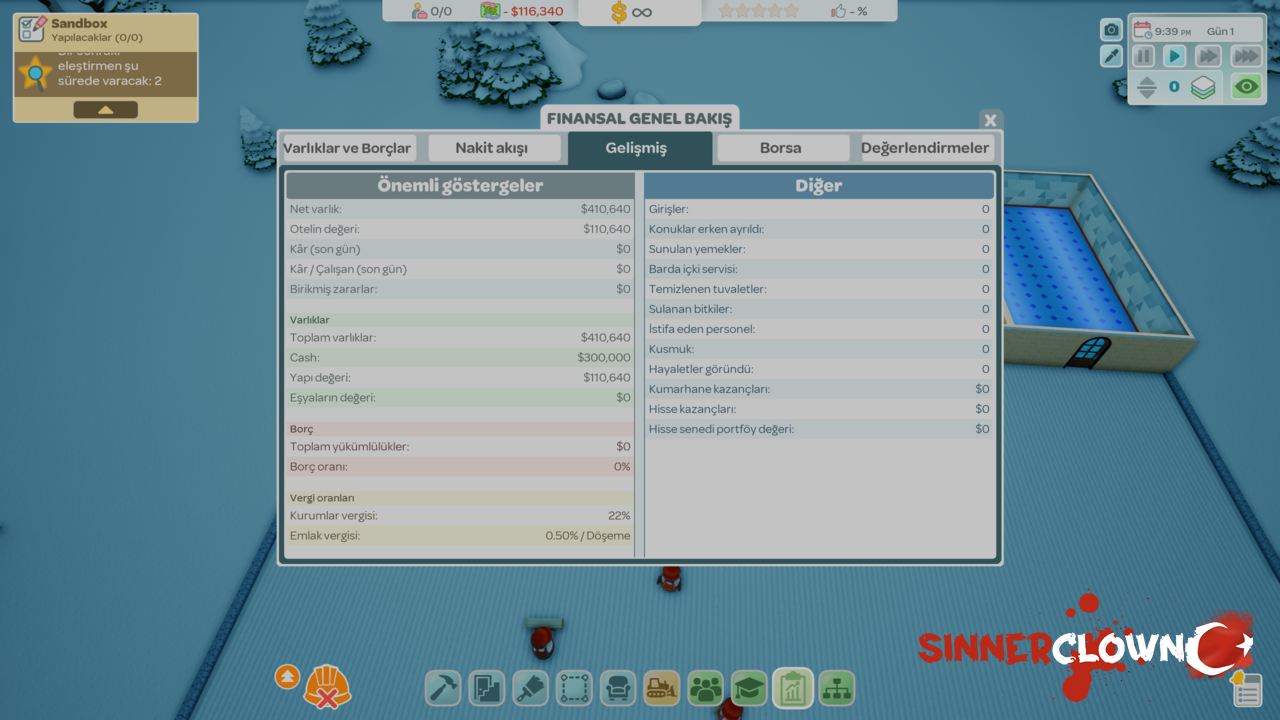Select the bulldozer demolish tool
1280x720 pixels.
(x=662, y=688)
